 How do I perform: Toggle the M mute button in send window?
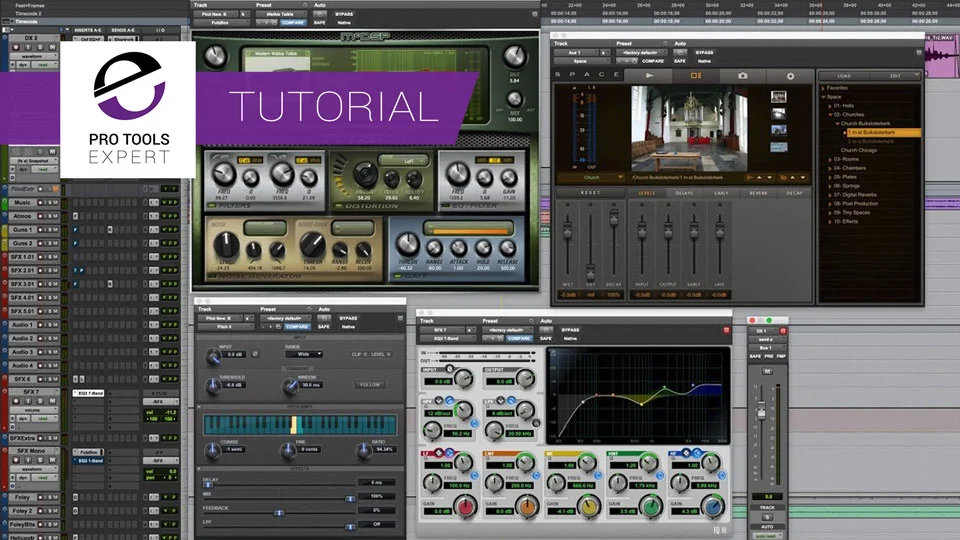[x=767, y=372]
